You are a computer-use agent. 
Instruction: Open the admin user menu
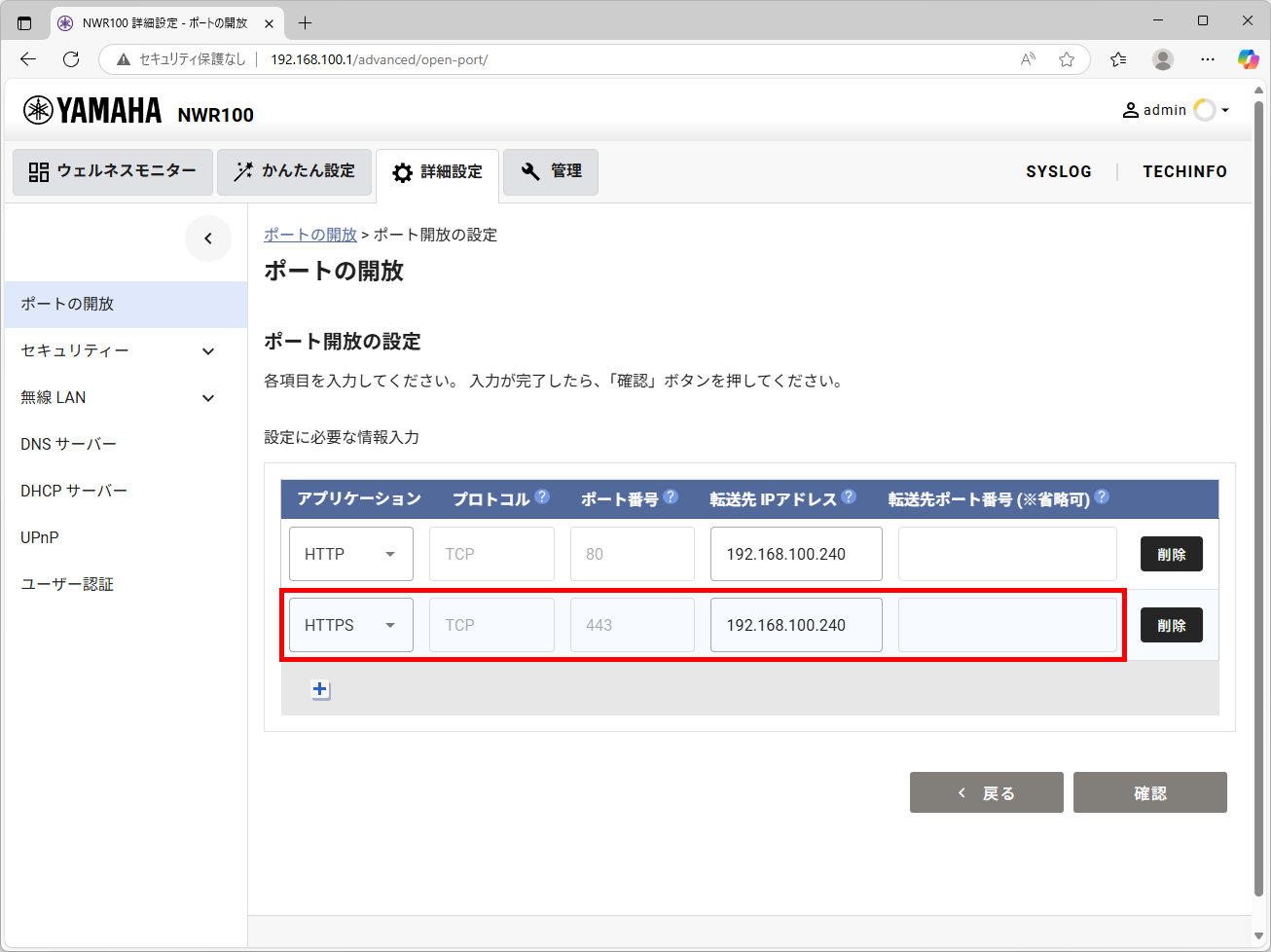coord(1176,110)
